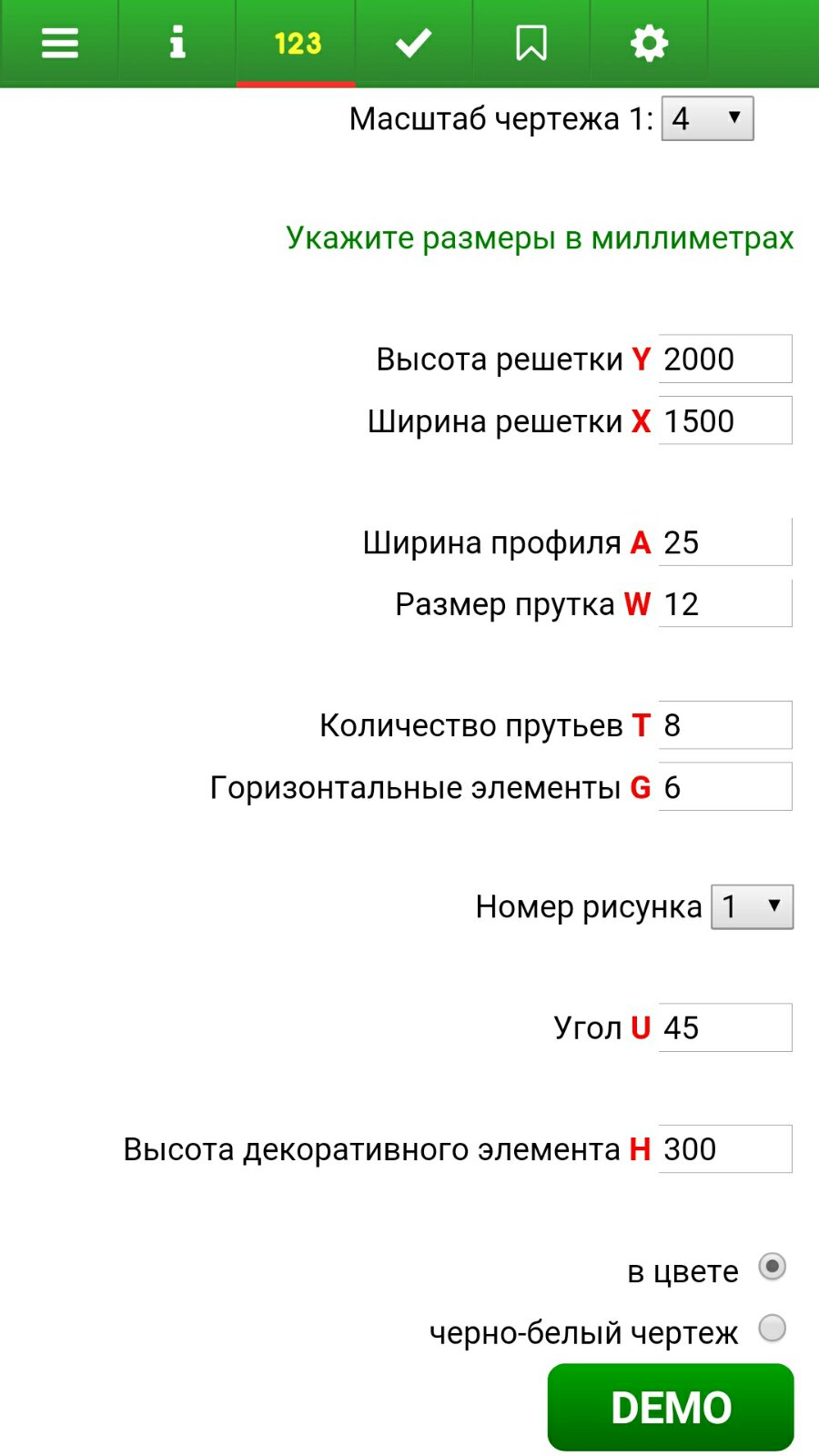Tap the info icon
Viewport: 819px width, 1456px height.
tap(177, 43)
